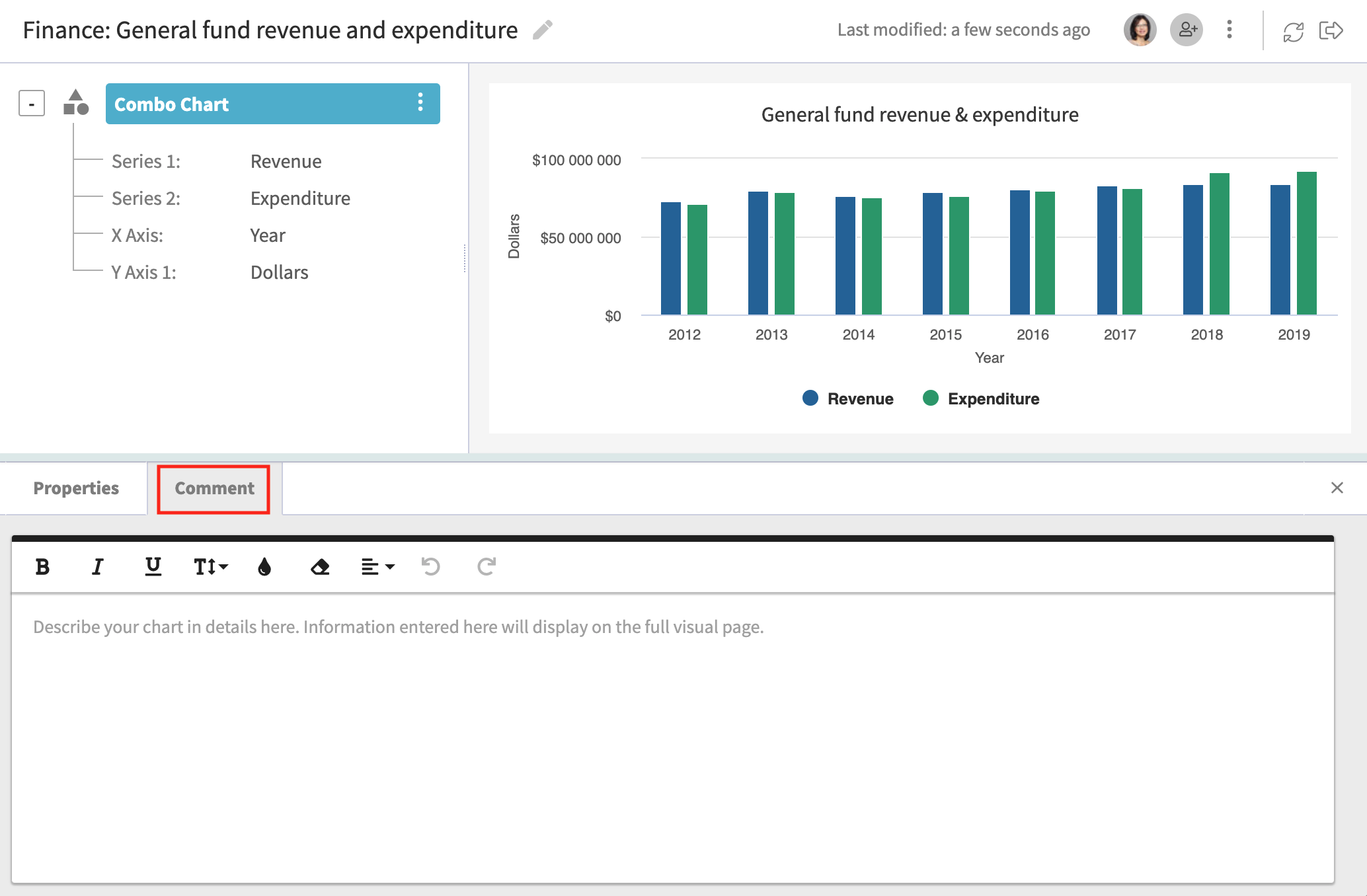Open the text size dropdown
Screen dimensions: 1367x896
209,566
